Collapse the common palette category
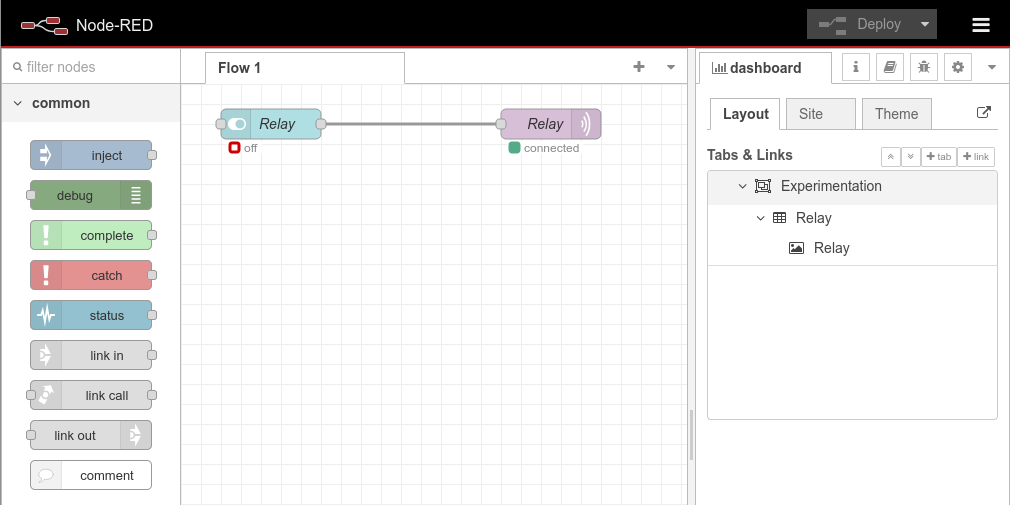This screenshot has width=1010, height=505. click(x=18, y=103)
